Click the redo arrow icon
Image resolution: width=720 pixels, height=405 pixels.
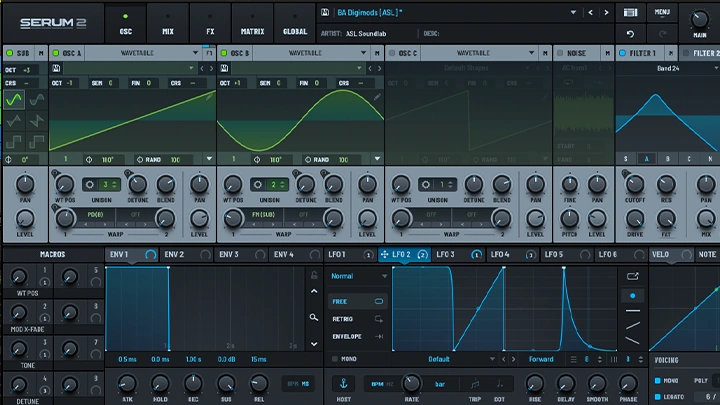coord(662,34)
